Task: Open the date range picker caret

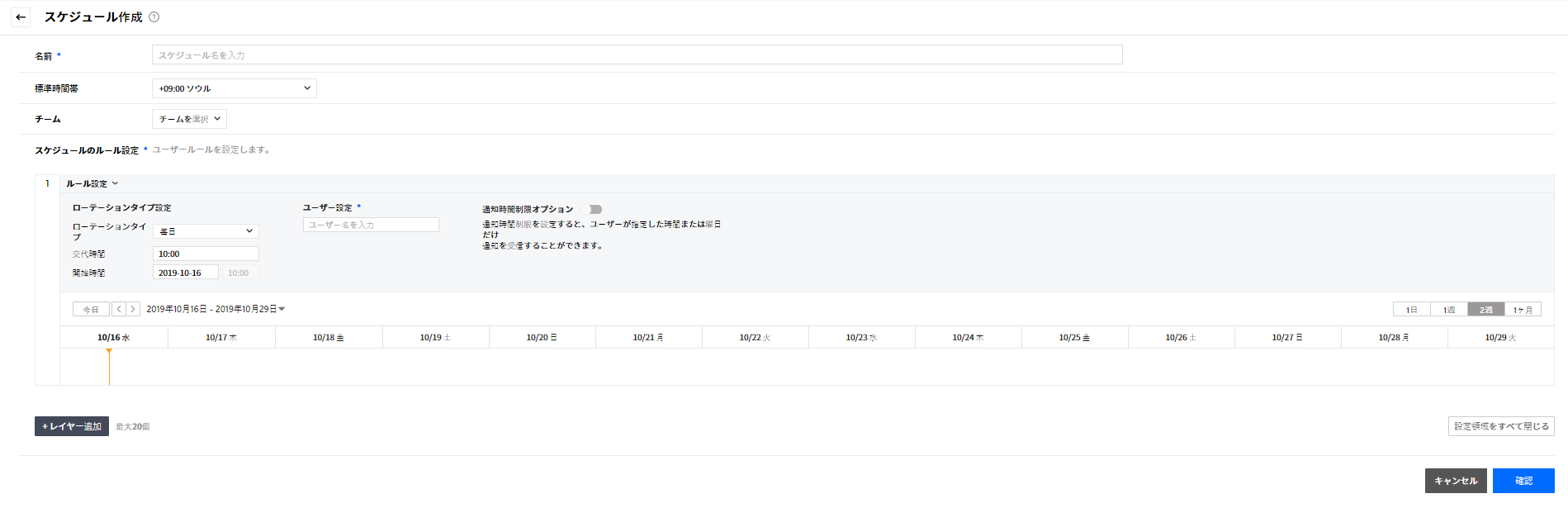Action: point(282,309)
